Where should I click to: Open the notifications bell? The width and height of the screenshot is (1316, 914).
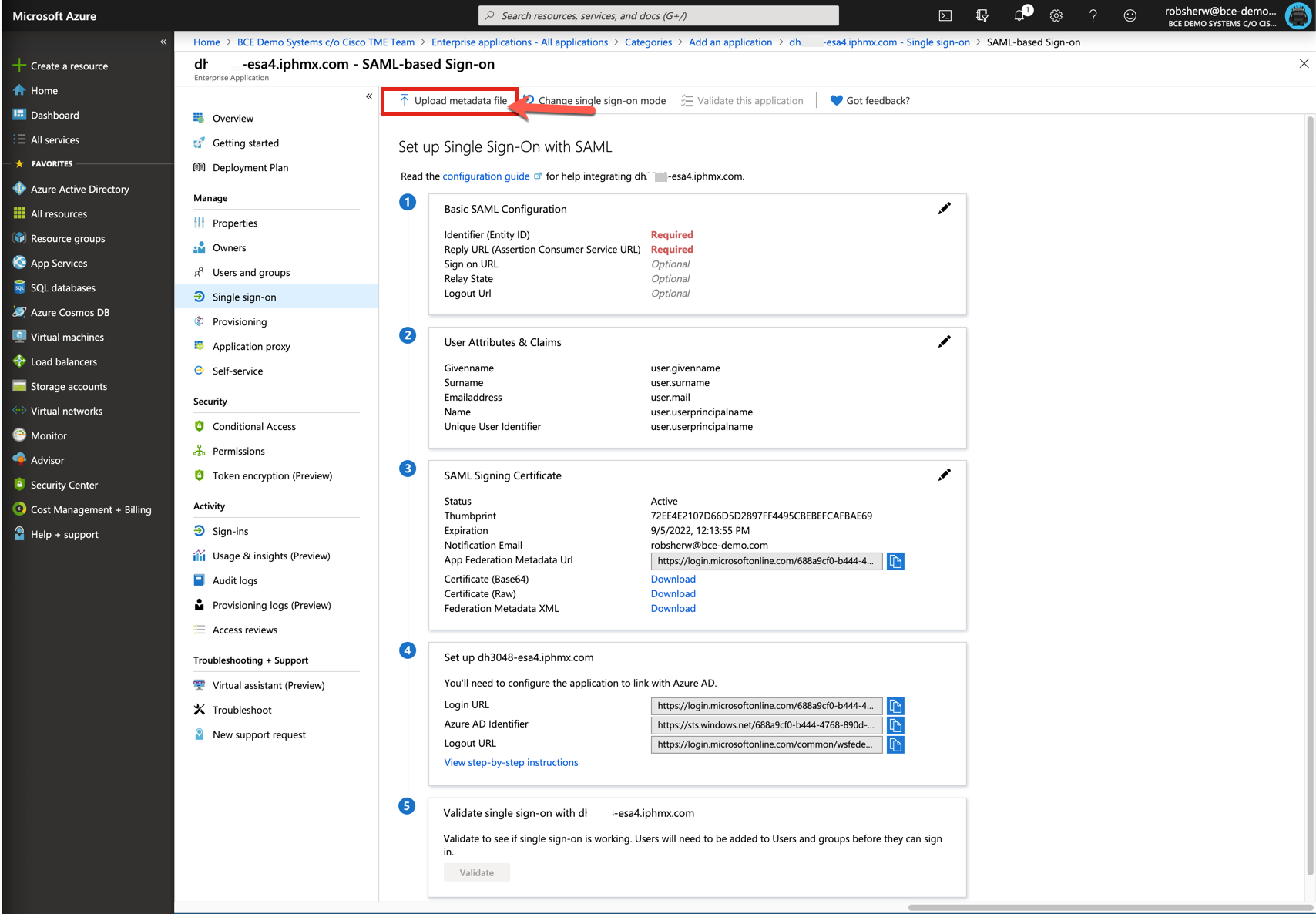1019,15
